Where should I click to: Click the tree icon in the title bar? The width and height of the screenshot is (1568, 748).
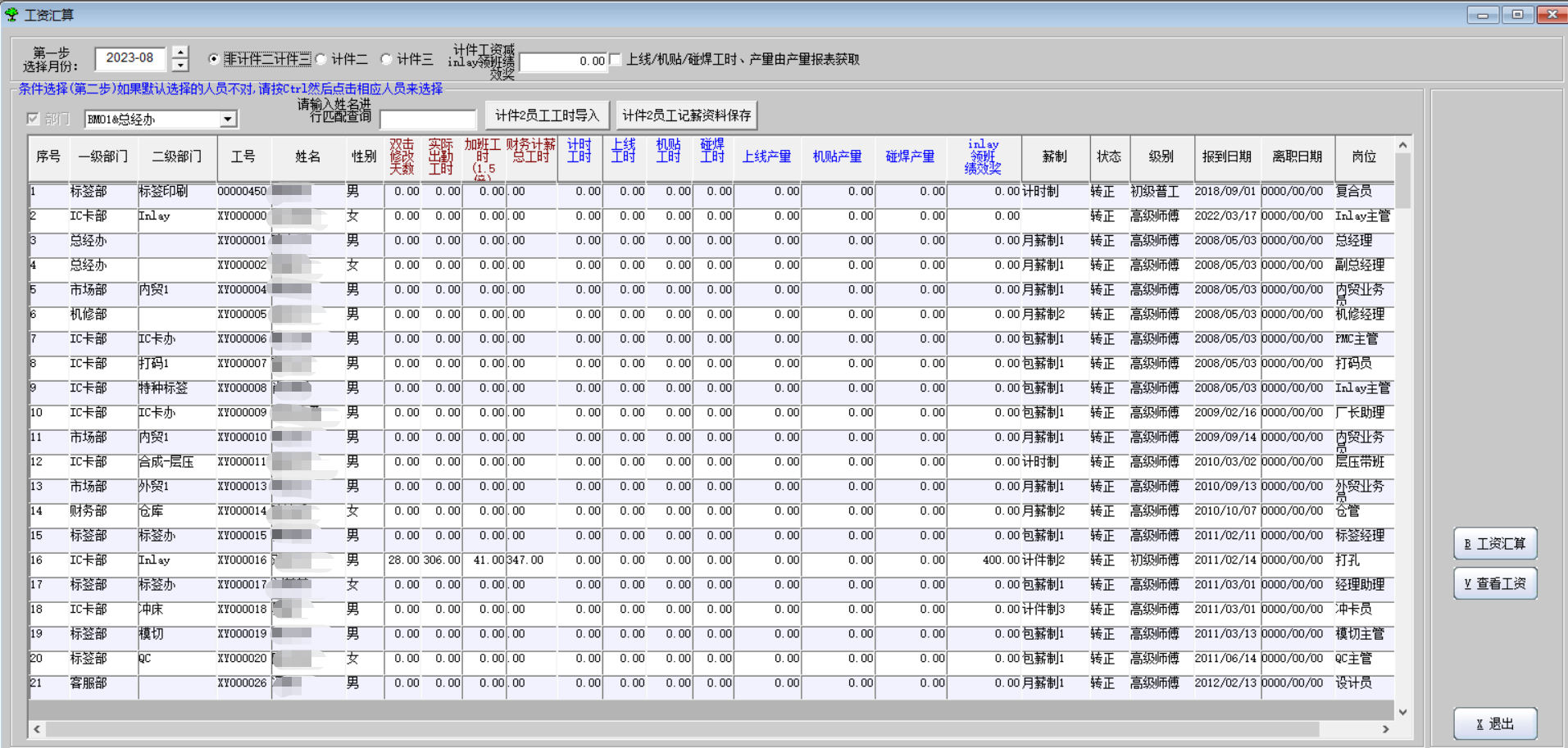pyautogui.click(x=11, y=14)
